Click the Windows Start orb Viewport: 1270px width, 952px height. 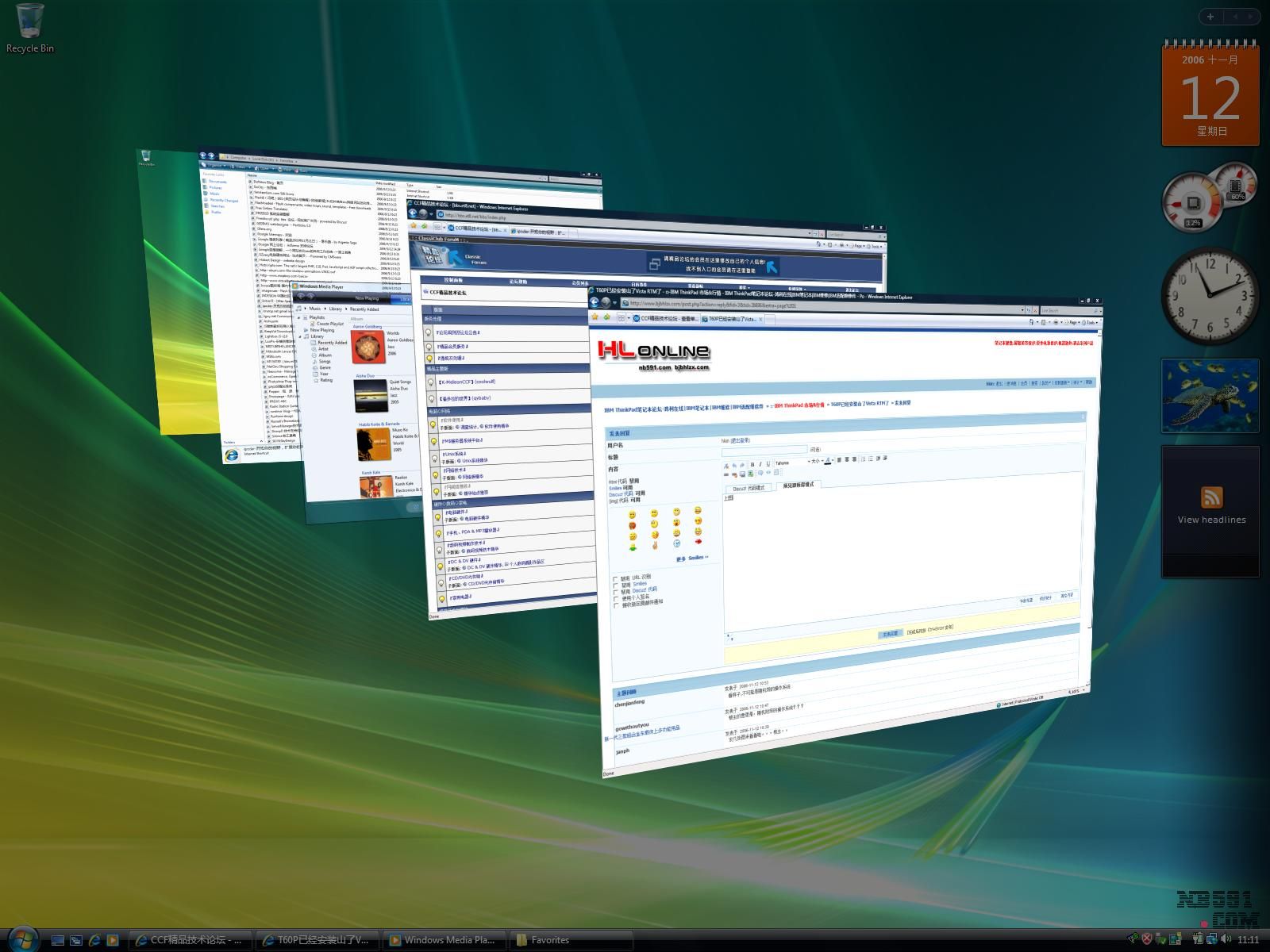(x=22, y=939)
